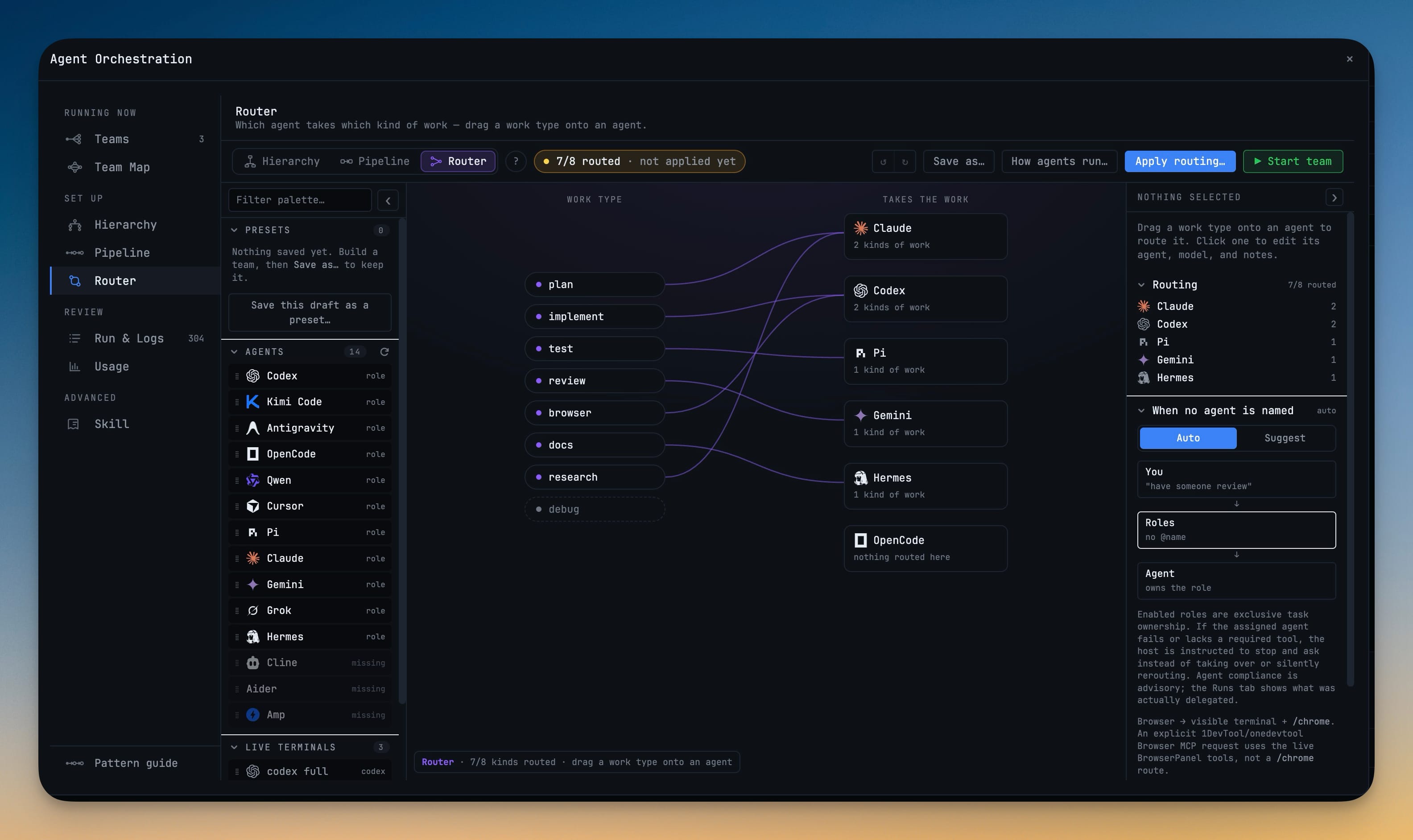Click the codex full live terminal row
This screenshot has height=840, width=1413.
[310, 771]
